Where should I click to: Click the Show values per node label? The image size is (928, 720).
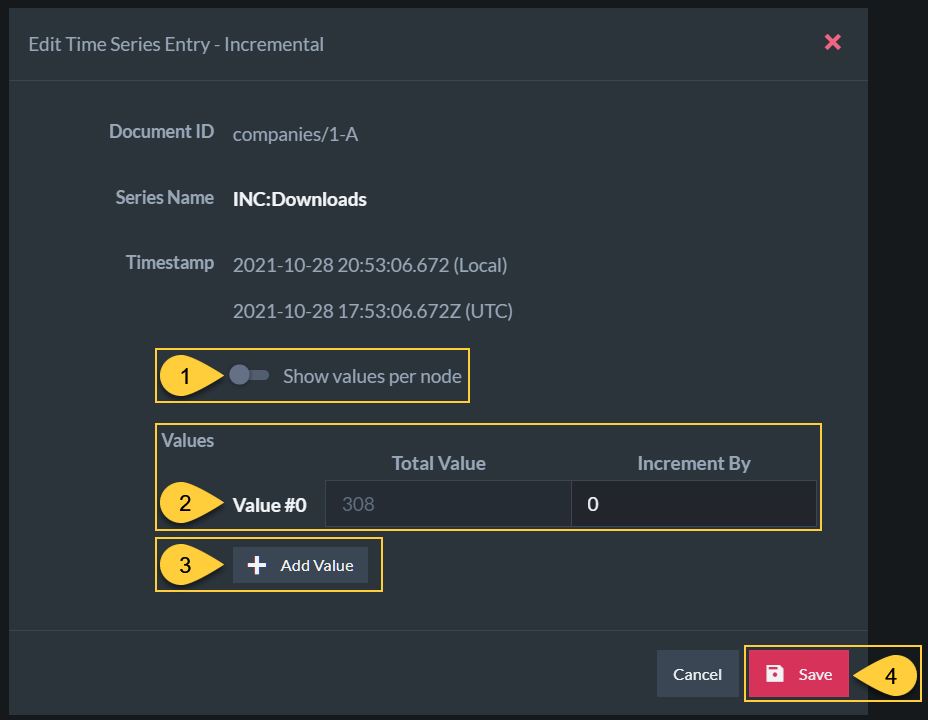[x=372, y=376]
